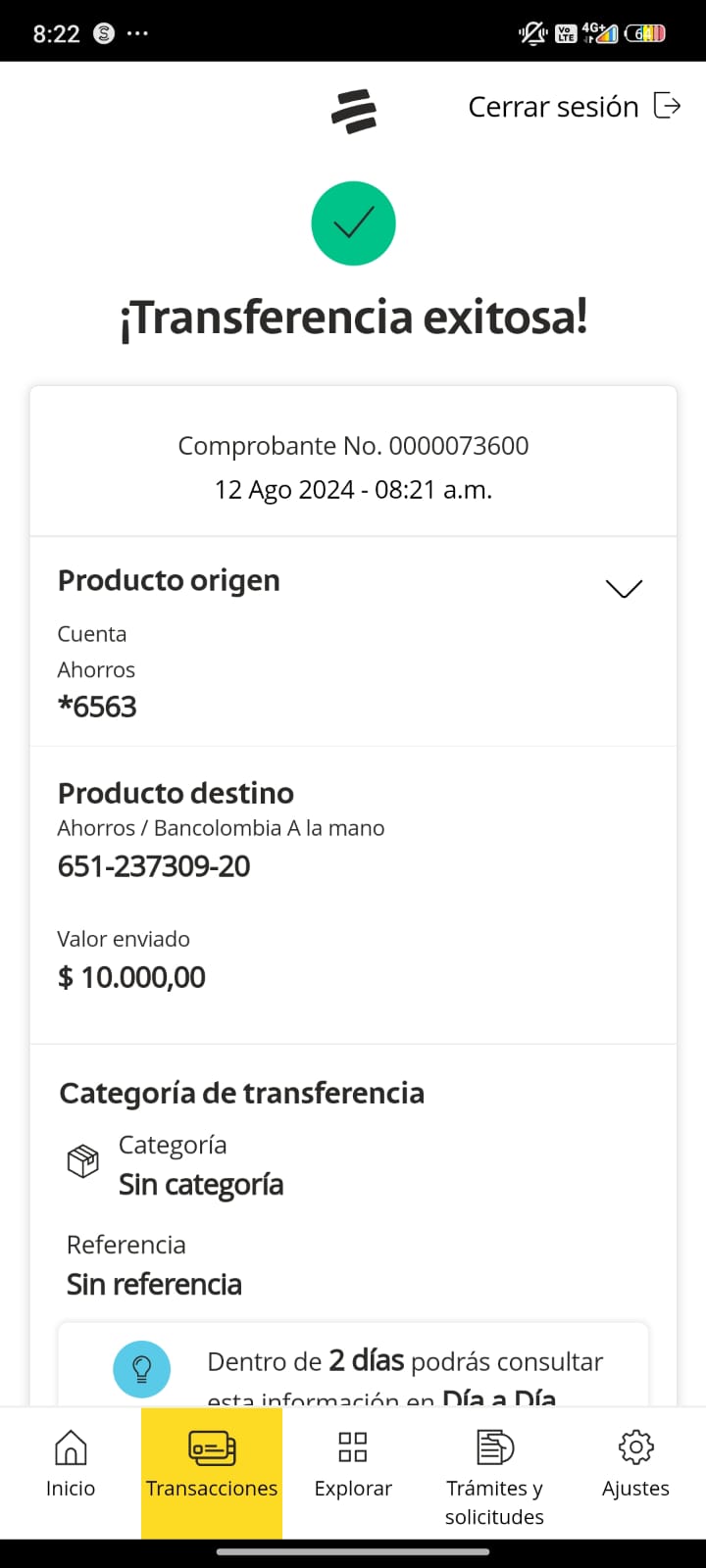Tap destination account number 651-237309-20
The image size is (706, 1568).
[154, 866]
